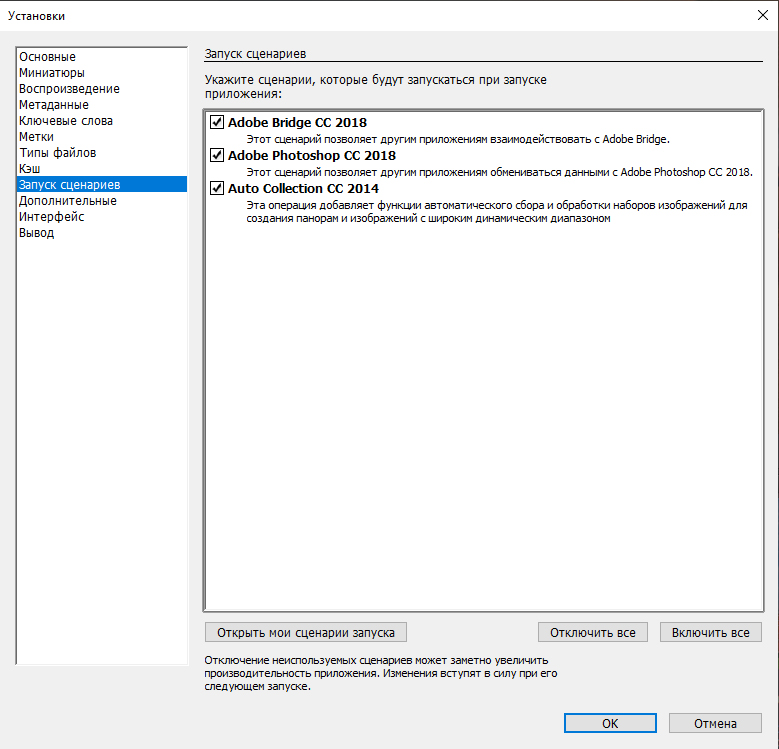Image resolution: width=779 pixels, height=749 pixels.
Task: Open the Основные preferences section
Action: 102,57
